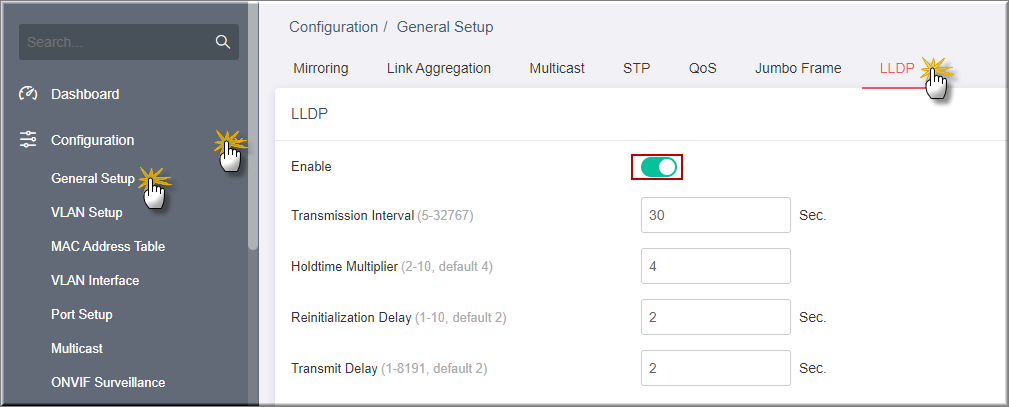Open VLAN Setup in sidebar
Viewport: 1009px width, 407px height.
87,213
